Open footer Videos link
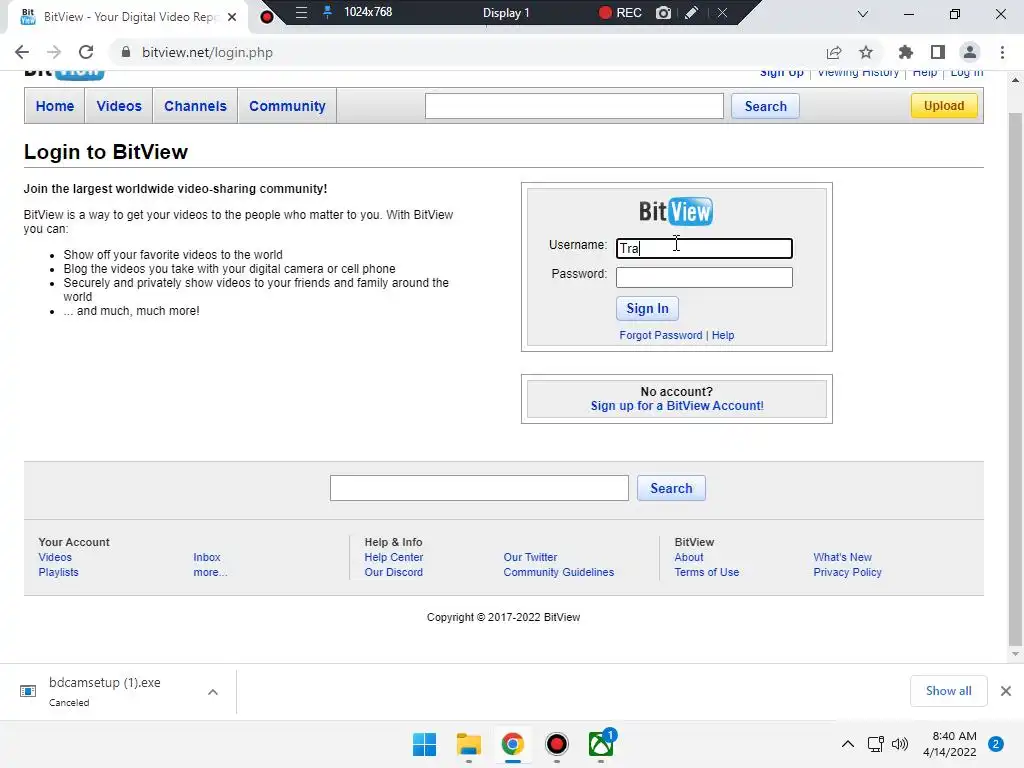 [55, 557]
